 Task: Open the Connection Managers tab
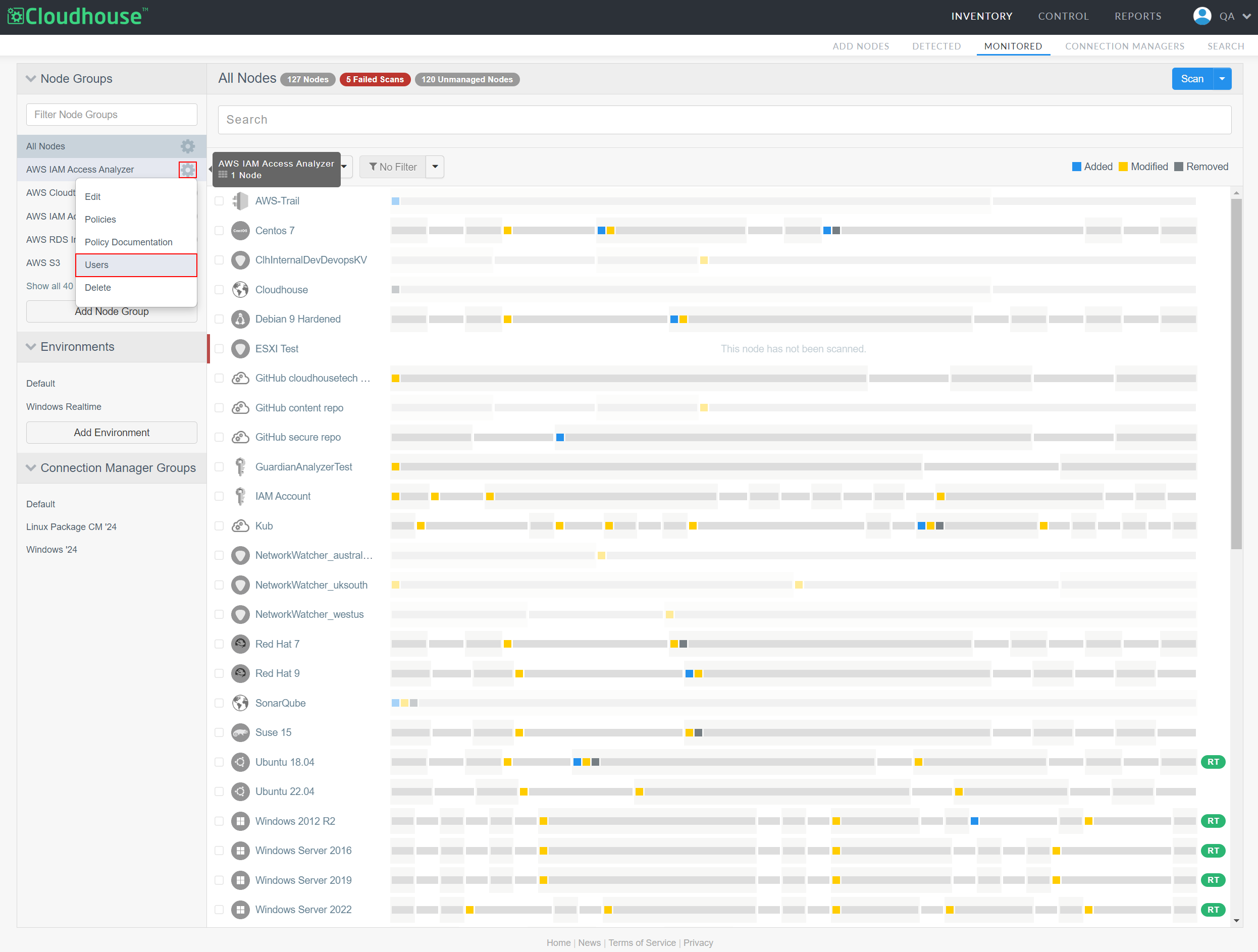point(1124,46)
